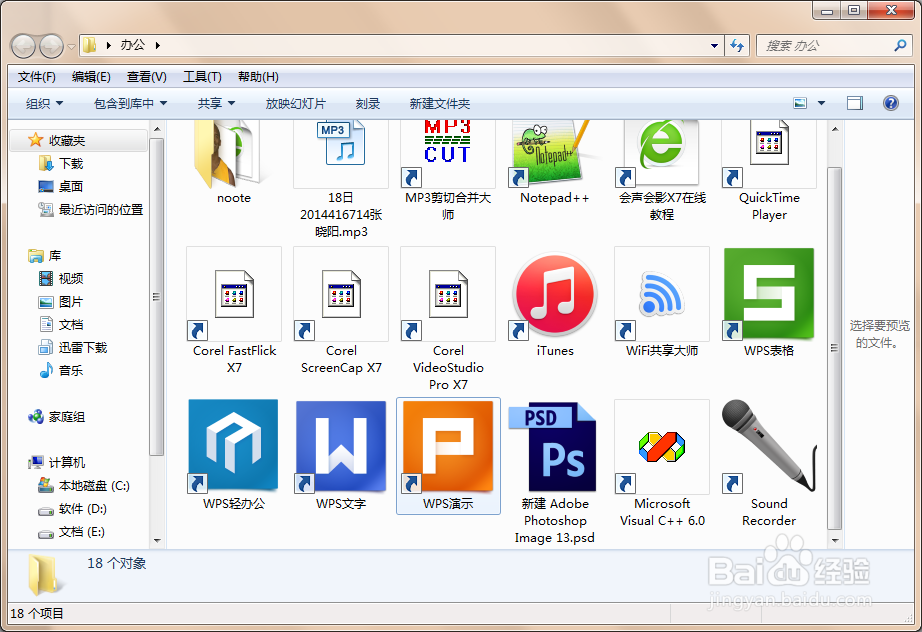This screenshot has width=922, height=632.
Task: Open 软件 (D:) drive
Action: (x=82, y=509)
